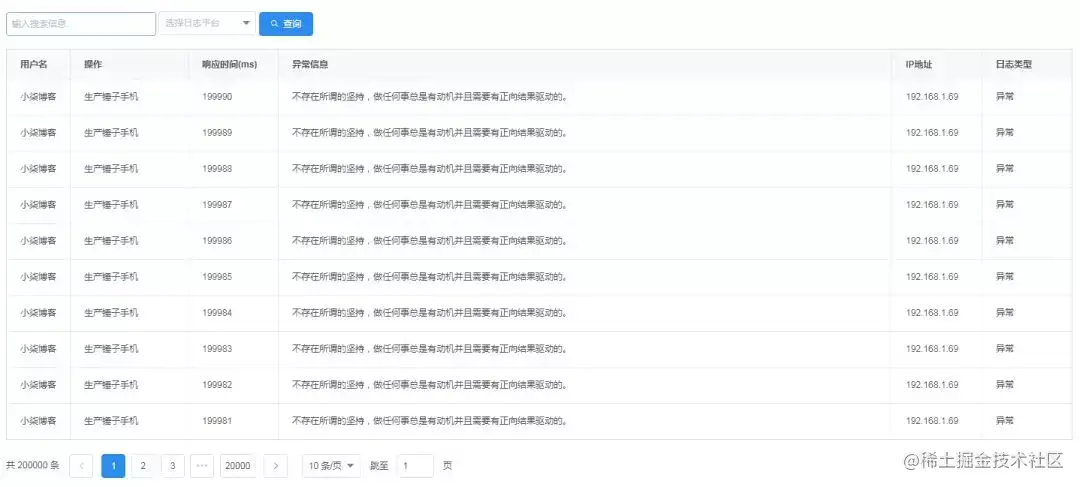This screenshot has width=1080, height=487.
Task: Click the 用户名 column header
Action: tap(34, 64)
